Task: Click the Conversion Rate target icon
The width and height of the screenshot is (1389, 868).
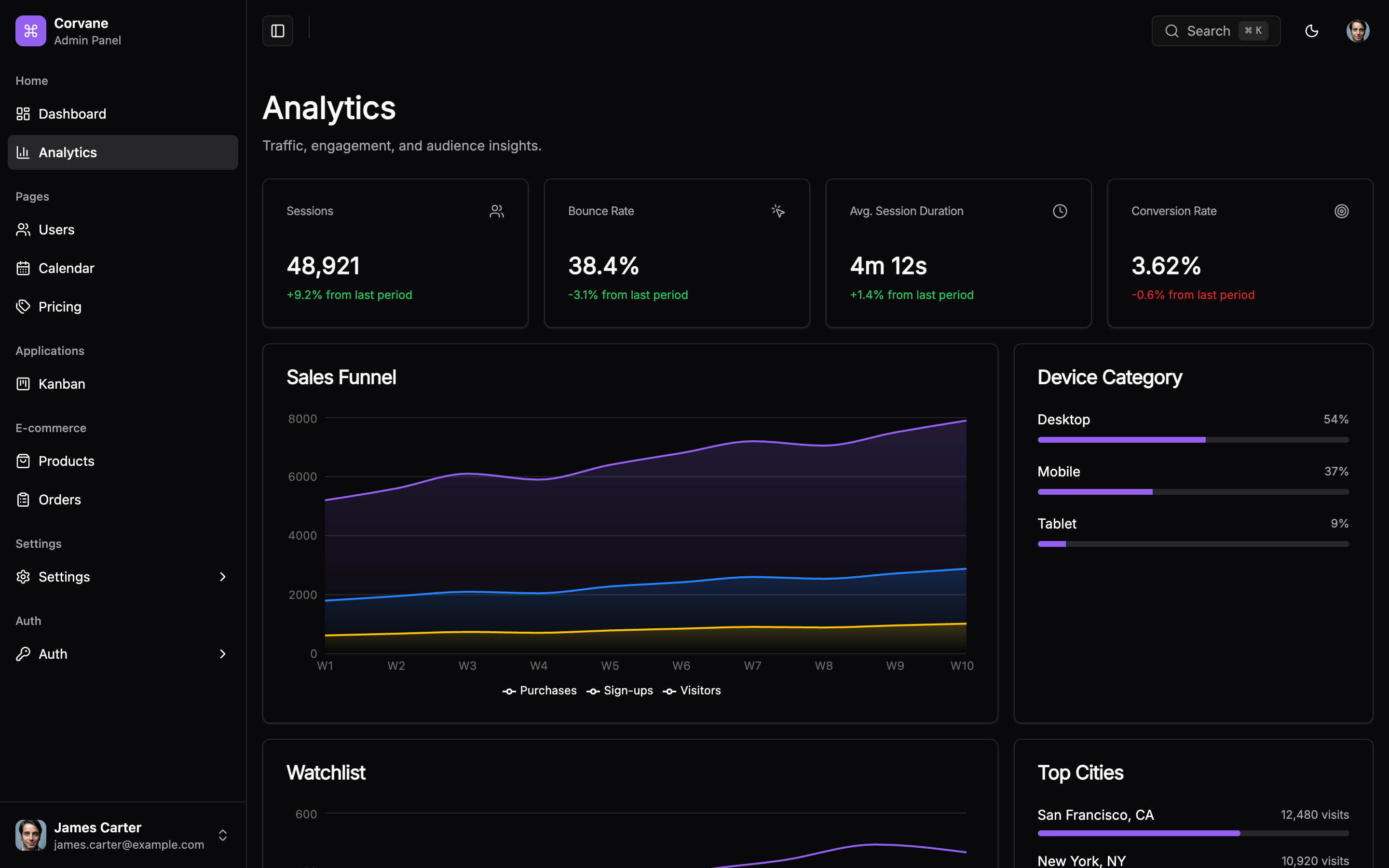Action: (1341, 211)
